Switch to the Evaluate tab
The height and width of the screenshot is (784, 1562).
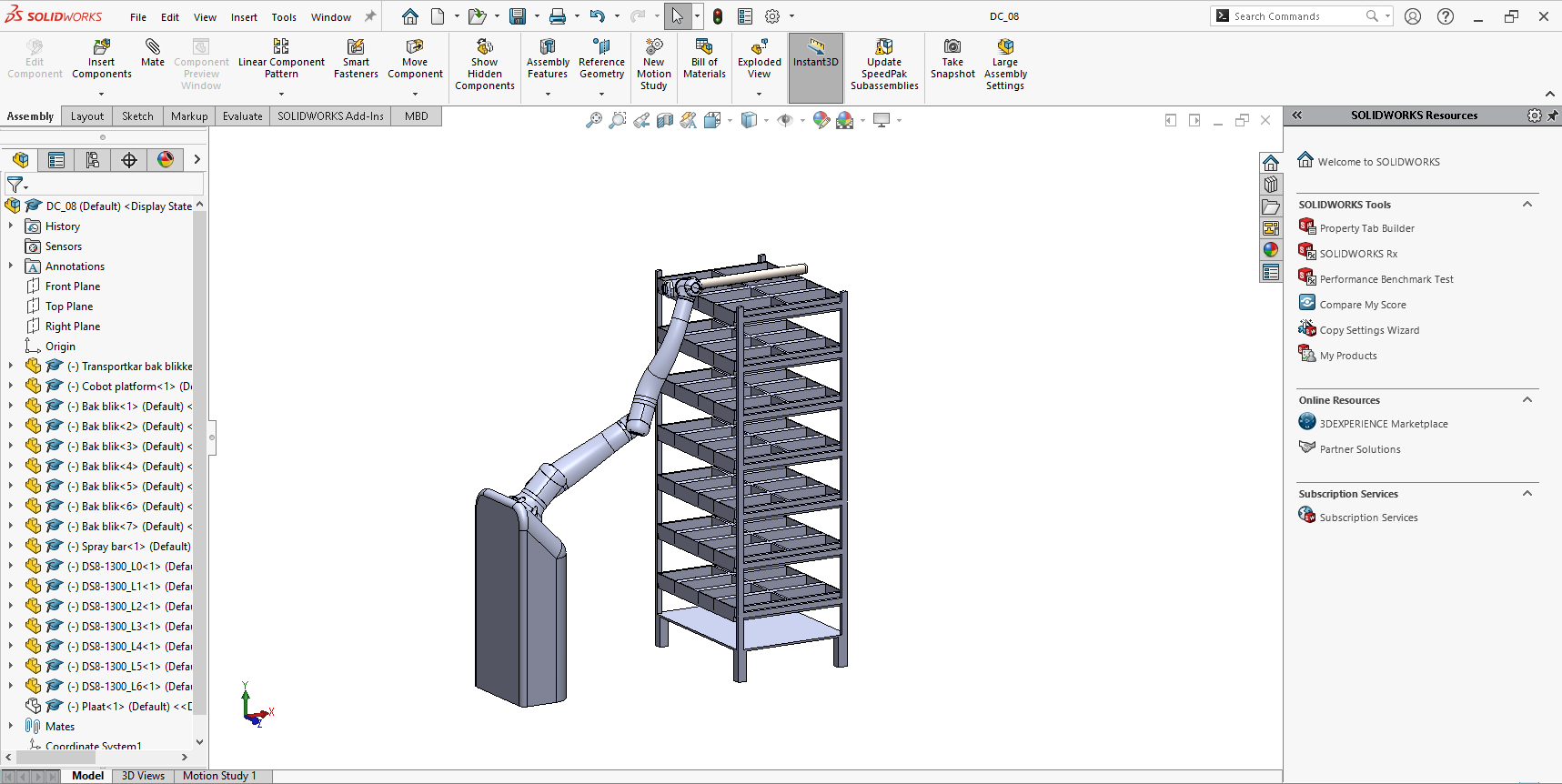pos(242,116)
